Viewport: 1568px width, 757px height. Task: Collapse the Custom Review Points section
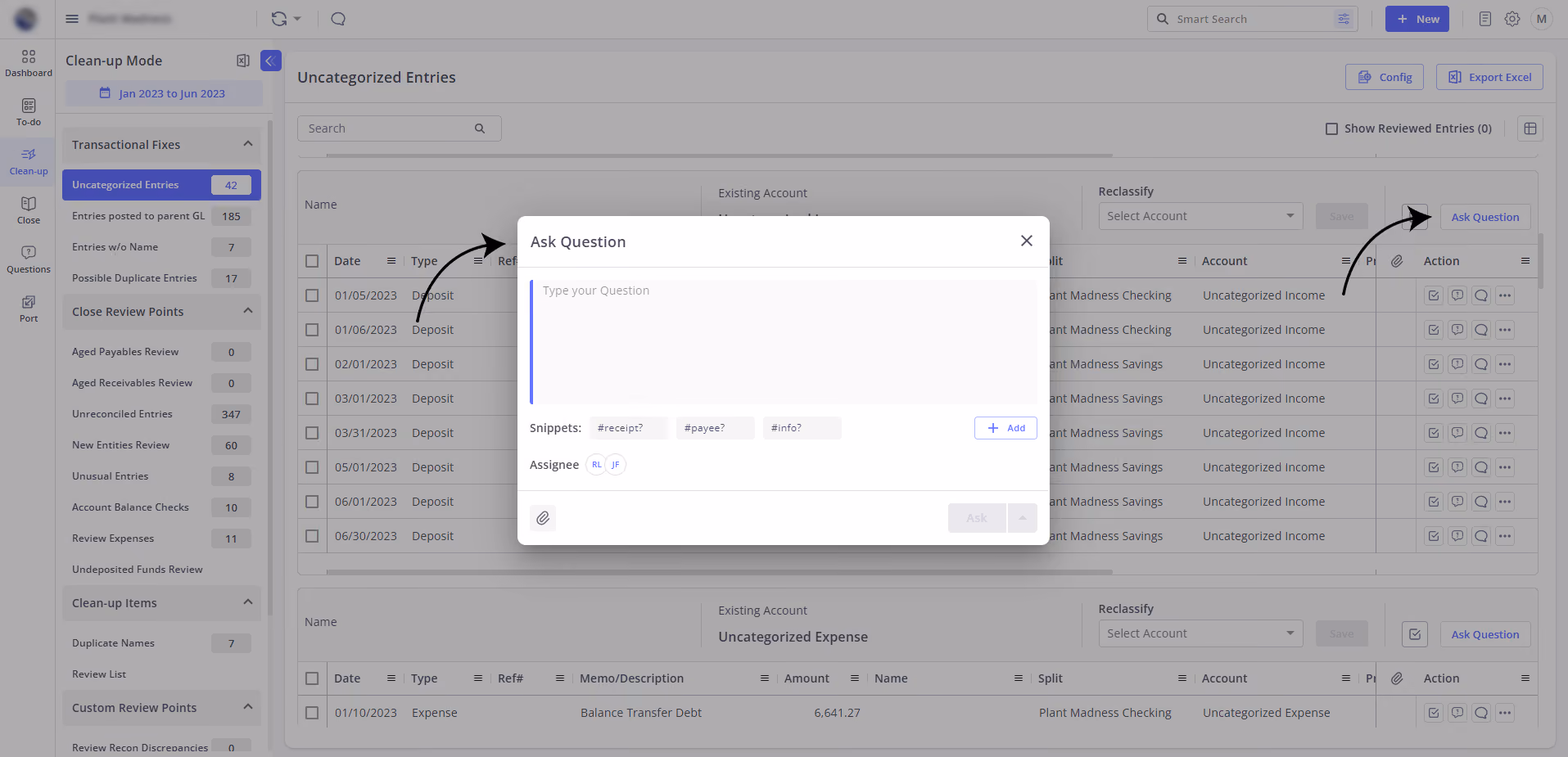pyautogui.click(x=248, y=707)
